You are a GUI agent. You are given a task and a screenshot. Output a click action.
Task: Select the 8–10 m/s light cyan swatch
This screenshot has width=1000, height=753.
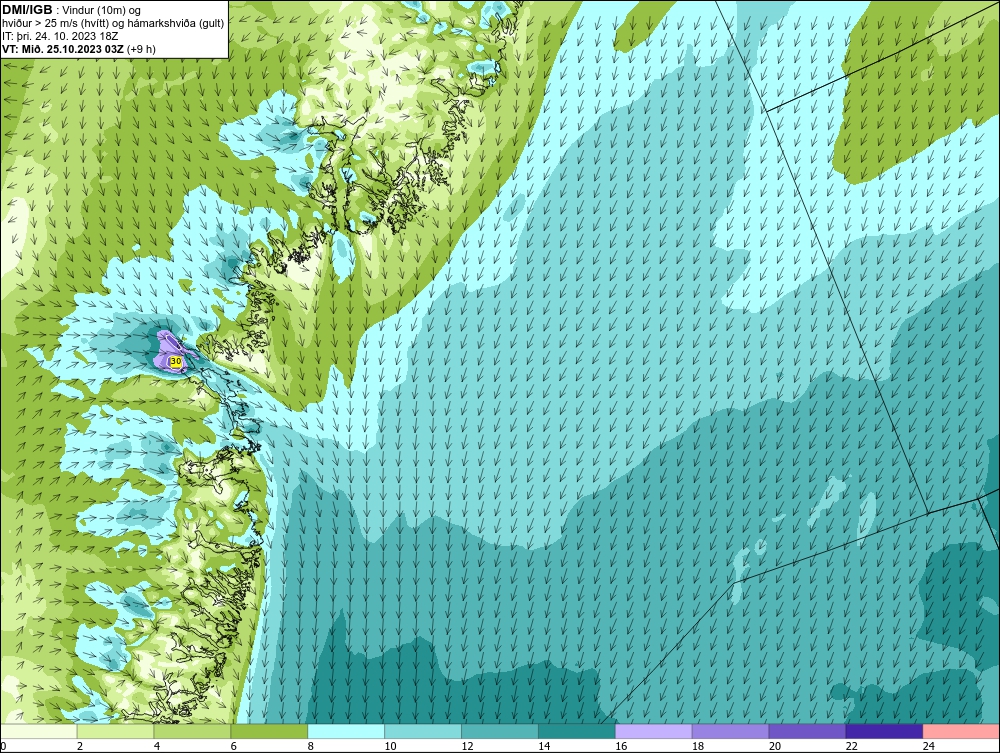[346, 731]
